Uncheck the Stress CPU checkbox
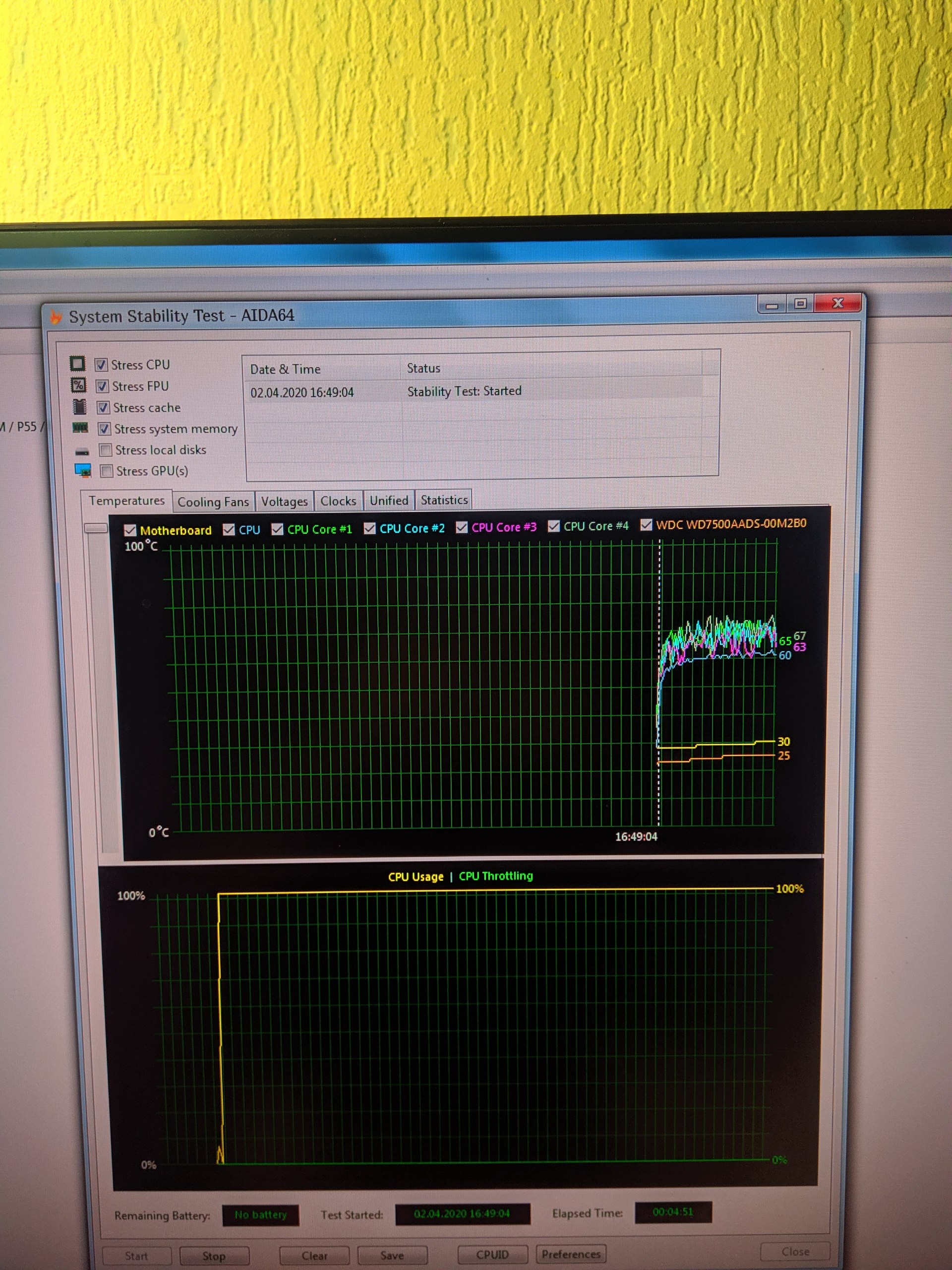The width and height of the screenshot is (952, 1270). pyautogui.click(x=101, y=365)
